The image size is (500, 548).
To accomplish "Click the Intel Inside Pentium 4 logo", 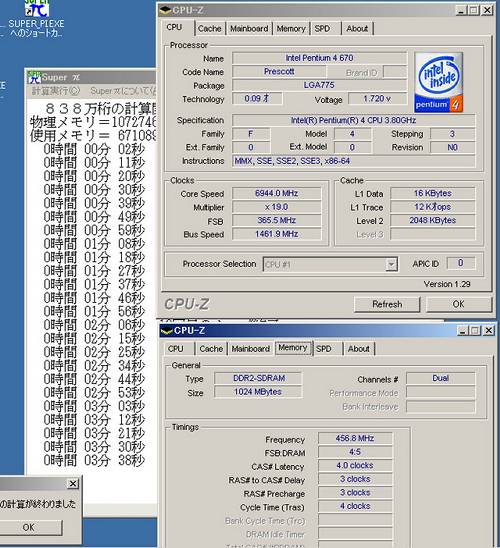I will [x=439, y=82].
